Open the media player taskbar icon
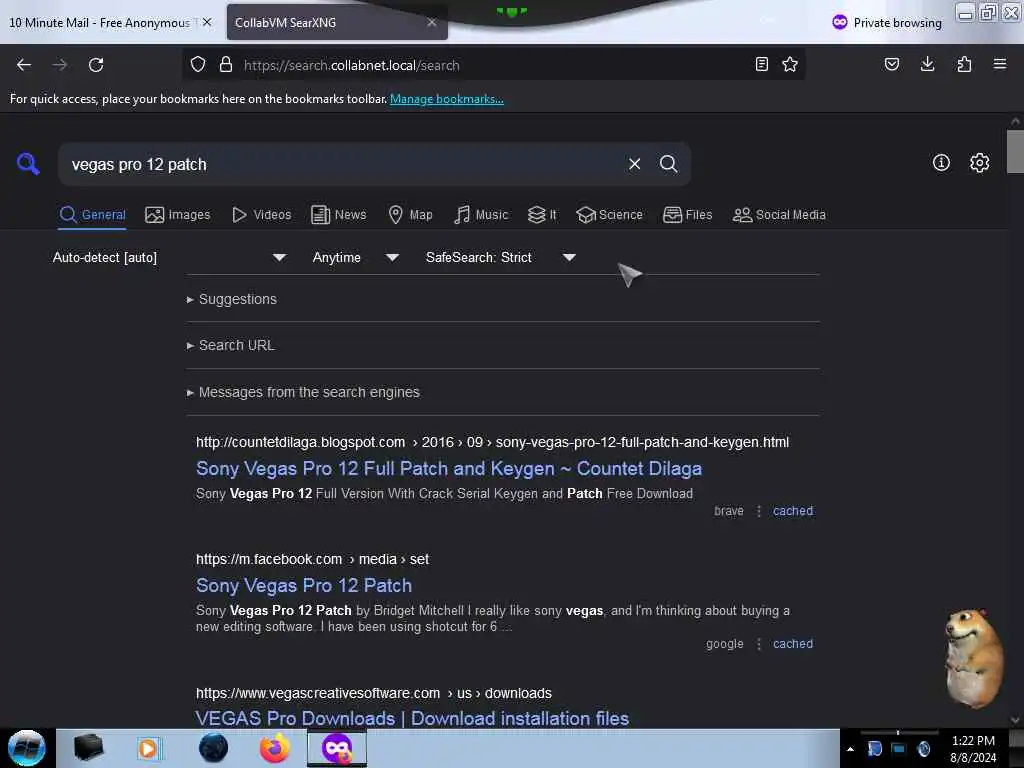This screenshot has width=1024, height=768. [x=148, y=748]
